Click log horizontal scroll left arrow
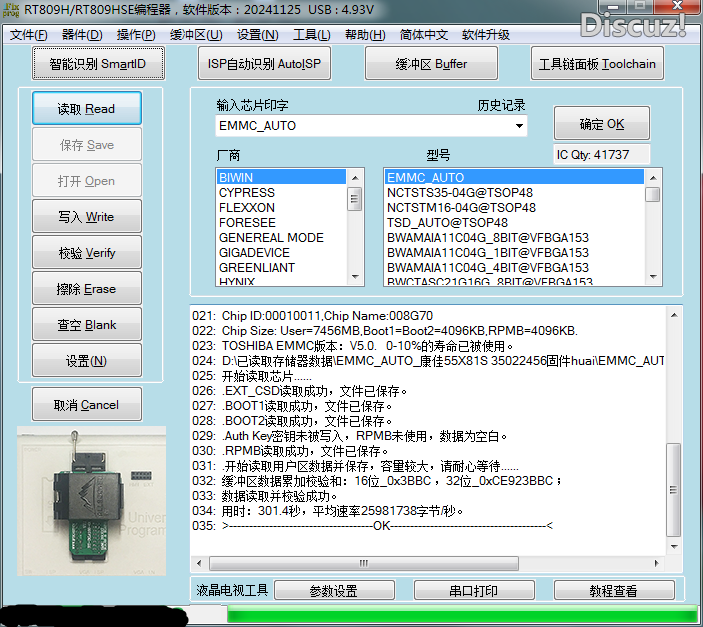Screen dimensions: 703x627 point(200,563)
